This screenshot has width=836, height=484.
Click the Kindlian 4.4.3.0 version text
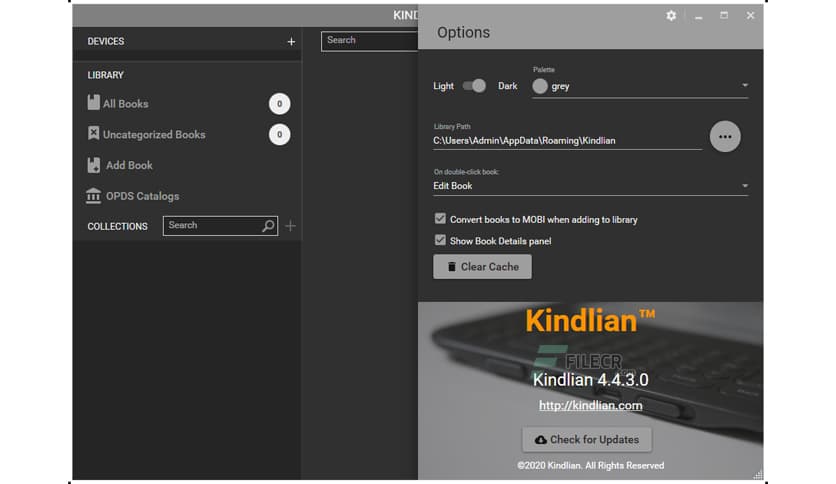590,380
